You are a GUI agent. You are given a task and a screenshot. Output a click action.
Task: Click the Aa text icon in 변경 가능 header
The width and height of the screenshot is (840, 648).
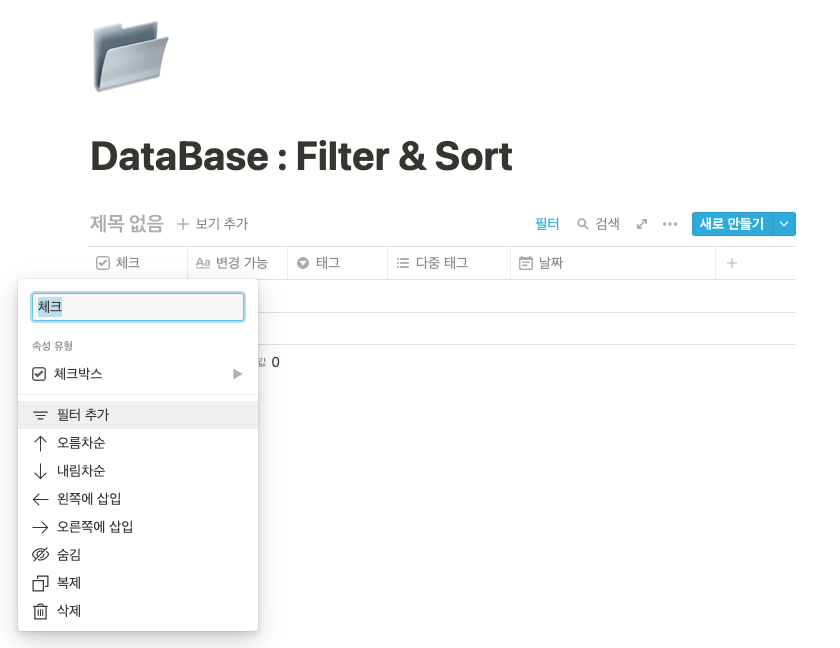point(203,263)
